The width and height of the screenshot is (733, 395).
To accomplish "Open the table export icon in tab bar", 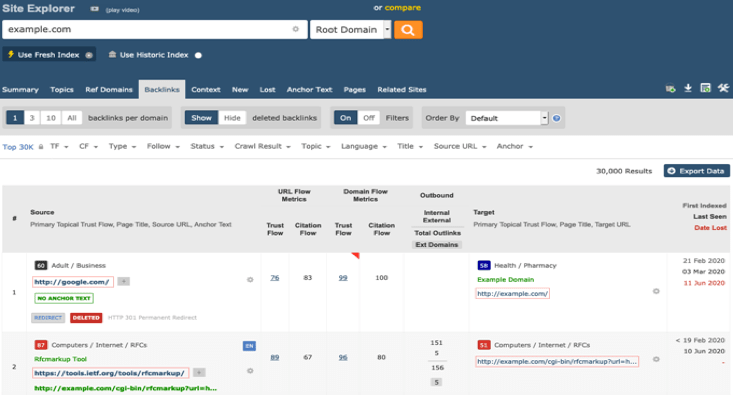I will 705,88.
